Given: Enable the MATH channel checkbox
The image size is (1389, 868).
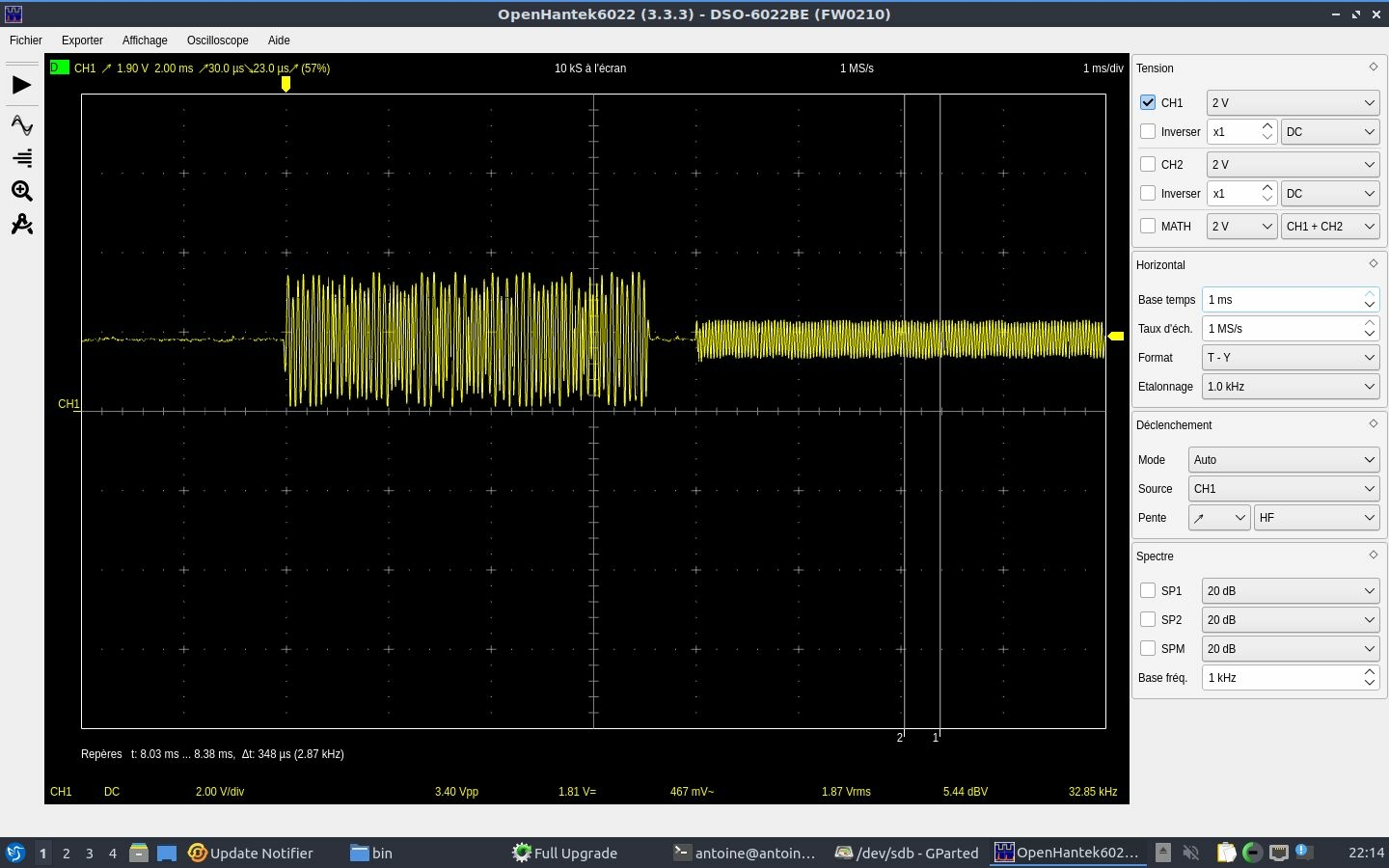Looking at the screenshot, I should point(1148,226).
